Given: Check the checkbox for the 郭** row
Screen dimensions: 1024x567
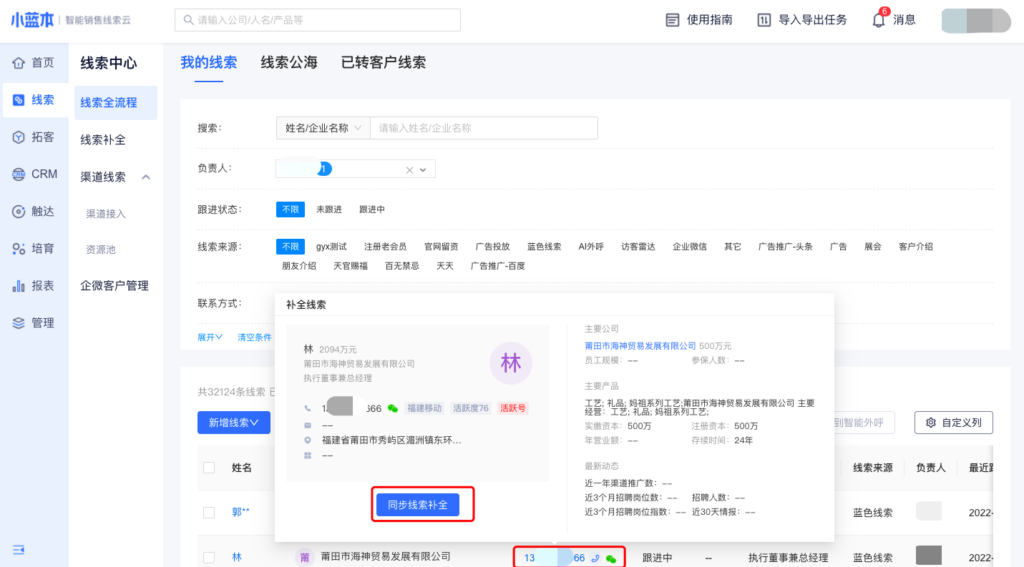Looking at the screenshot, I should click(209, 512).
